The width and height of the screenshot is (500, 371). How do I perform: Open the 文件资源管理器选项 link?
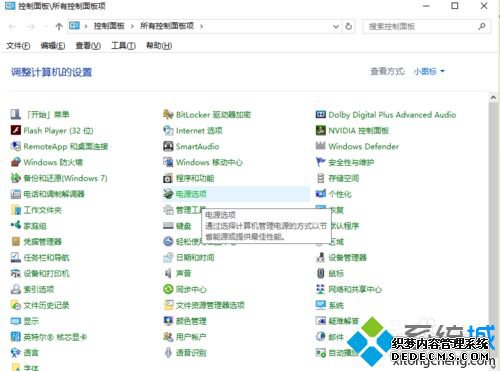click(x=210, y=305)
